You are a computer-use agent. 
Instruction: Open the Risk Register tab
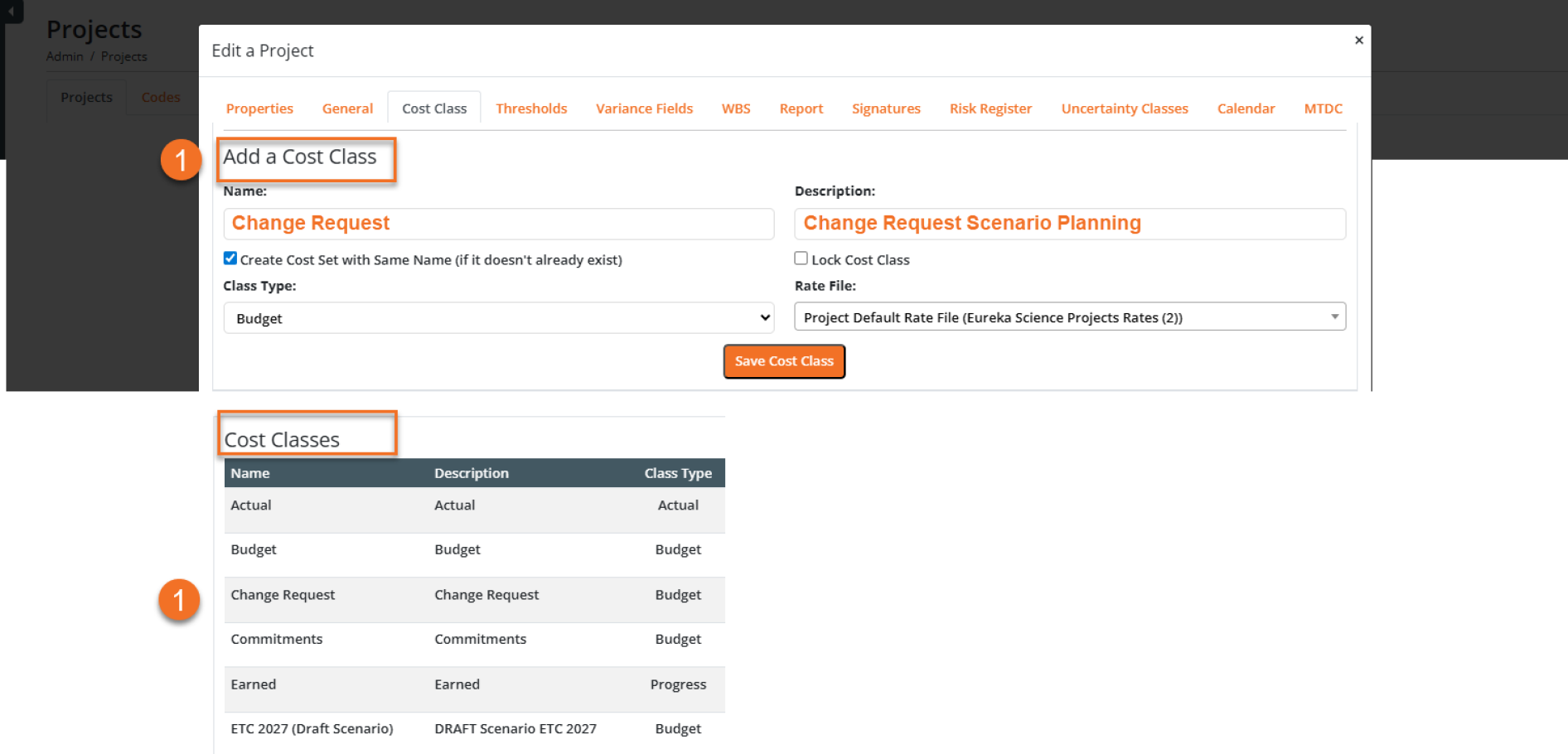click(x=990, y=109)
